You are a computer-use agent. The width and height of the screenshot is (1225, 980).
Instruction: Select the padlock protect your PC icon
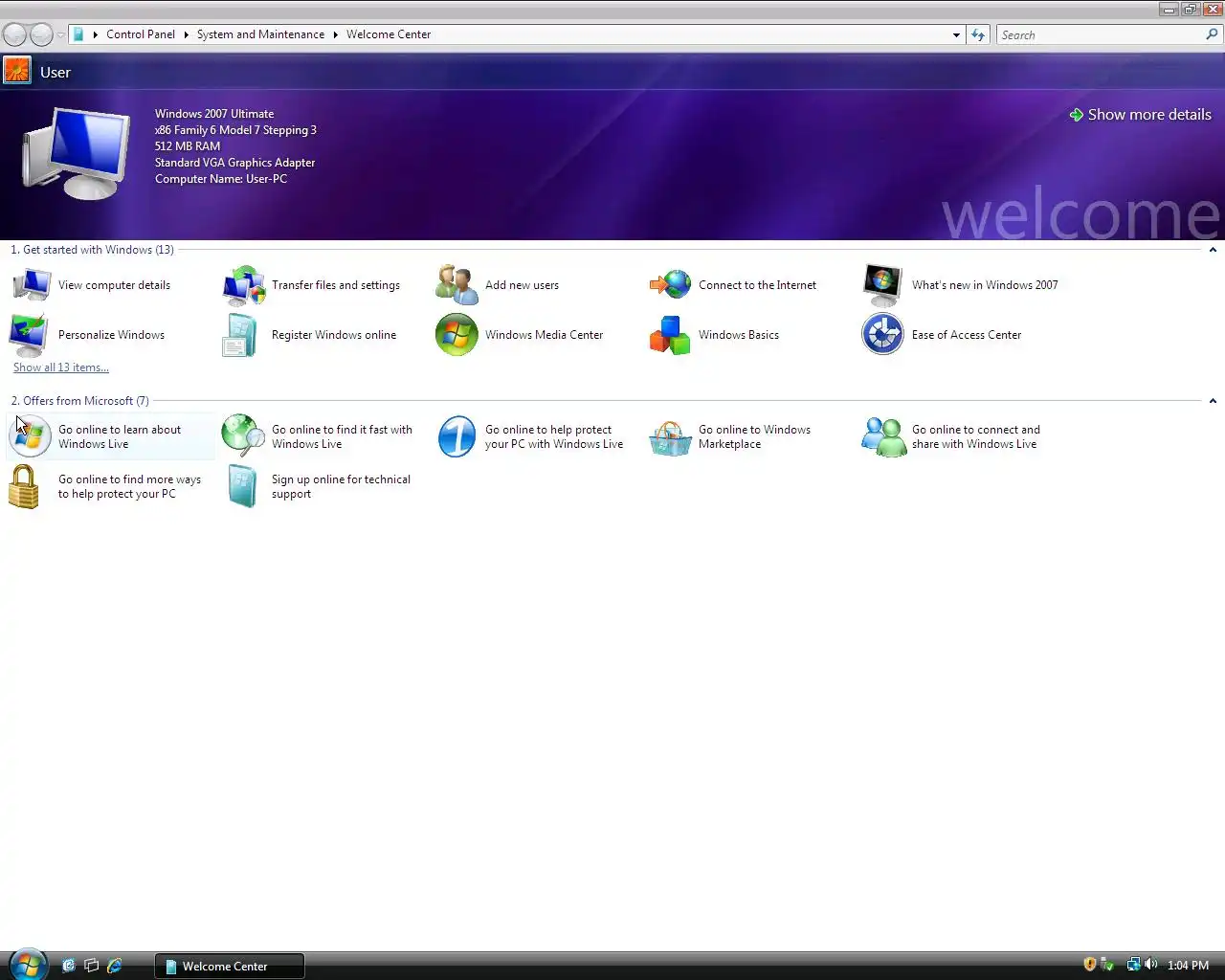(x=24, y=487)
